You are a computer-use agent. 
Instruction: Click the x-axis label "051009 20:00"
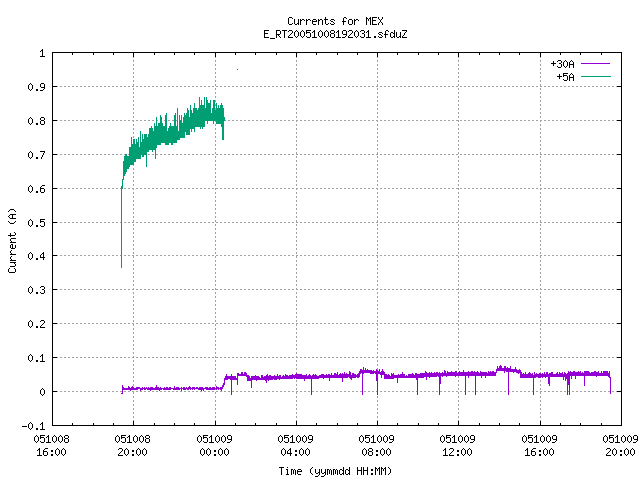point(620,446)
